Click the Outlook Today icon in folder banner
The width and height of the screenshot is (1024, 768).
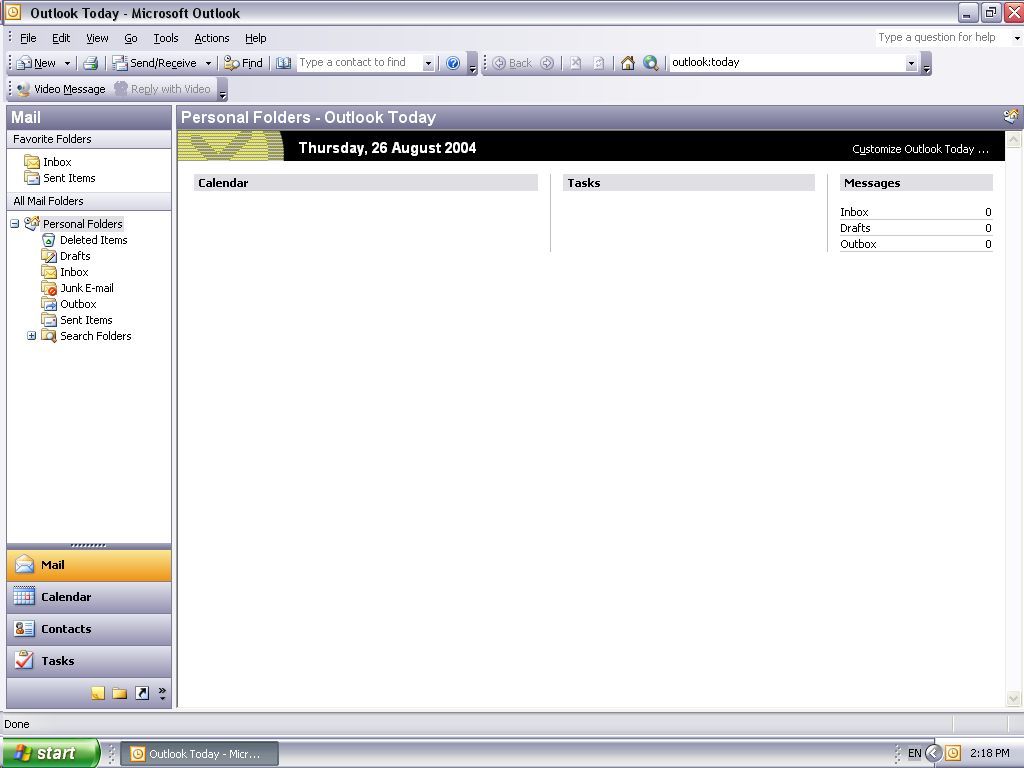[1010, 116]
